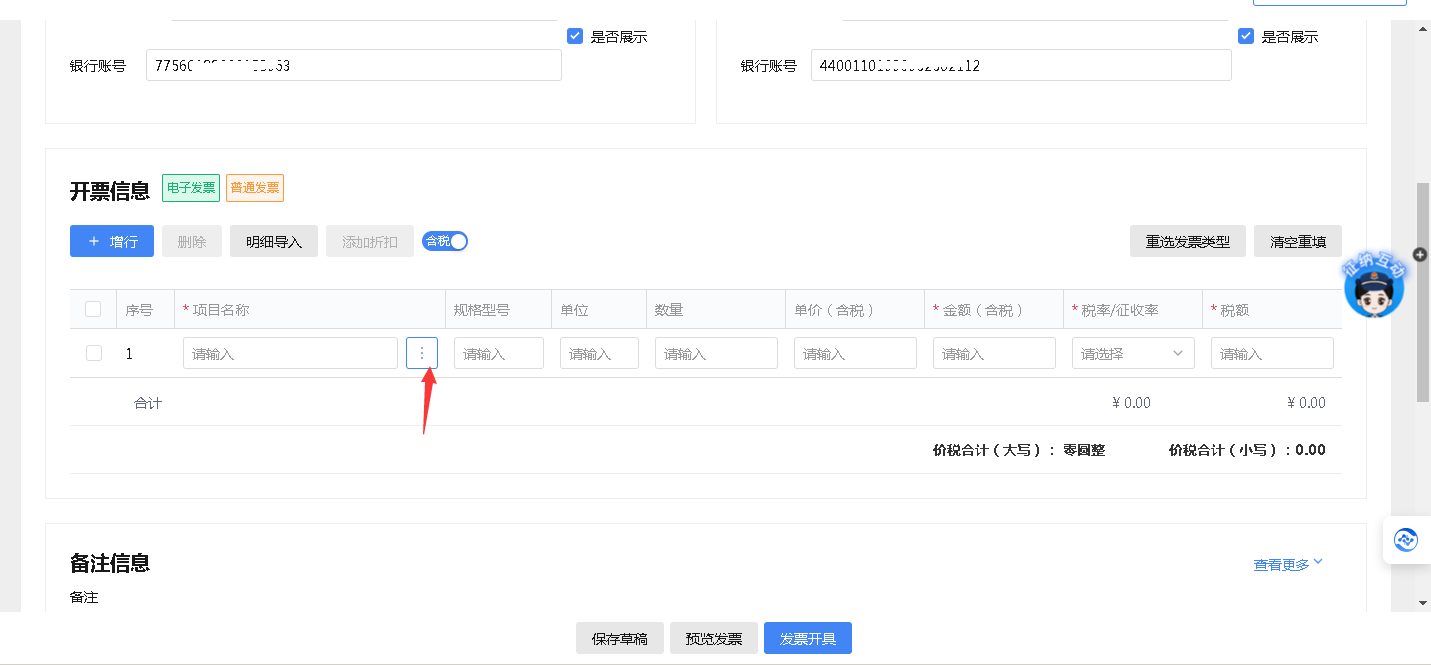1431x665 pixels.
Task: Open the 征纳互动 assistant avatar
Action: tap(1374, 287)
